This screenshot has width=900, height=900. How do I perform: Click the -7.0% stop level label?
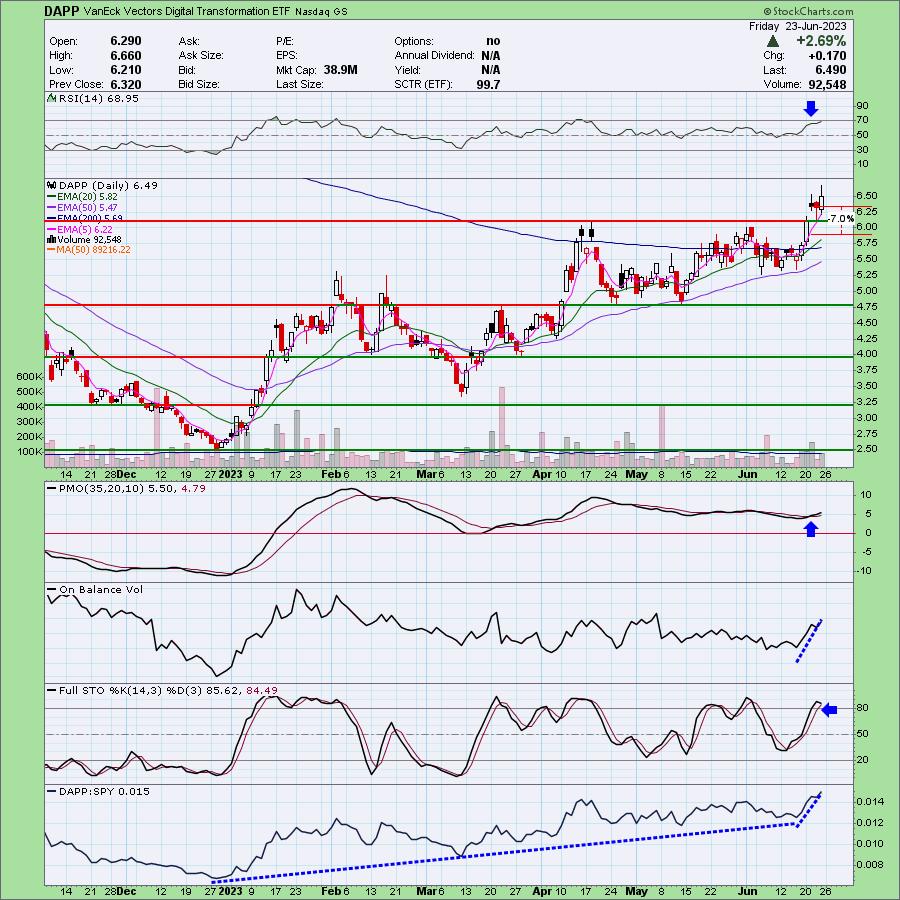point(841,219)
